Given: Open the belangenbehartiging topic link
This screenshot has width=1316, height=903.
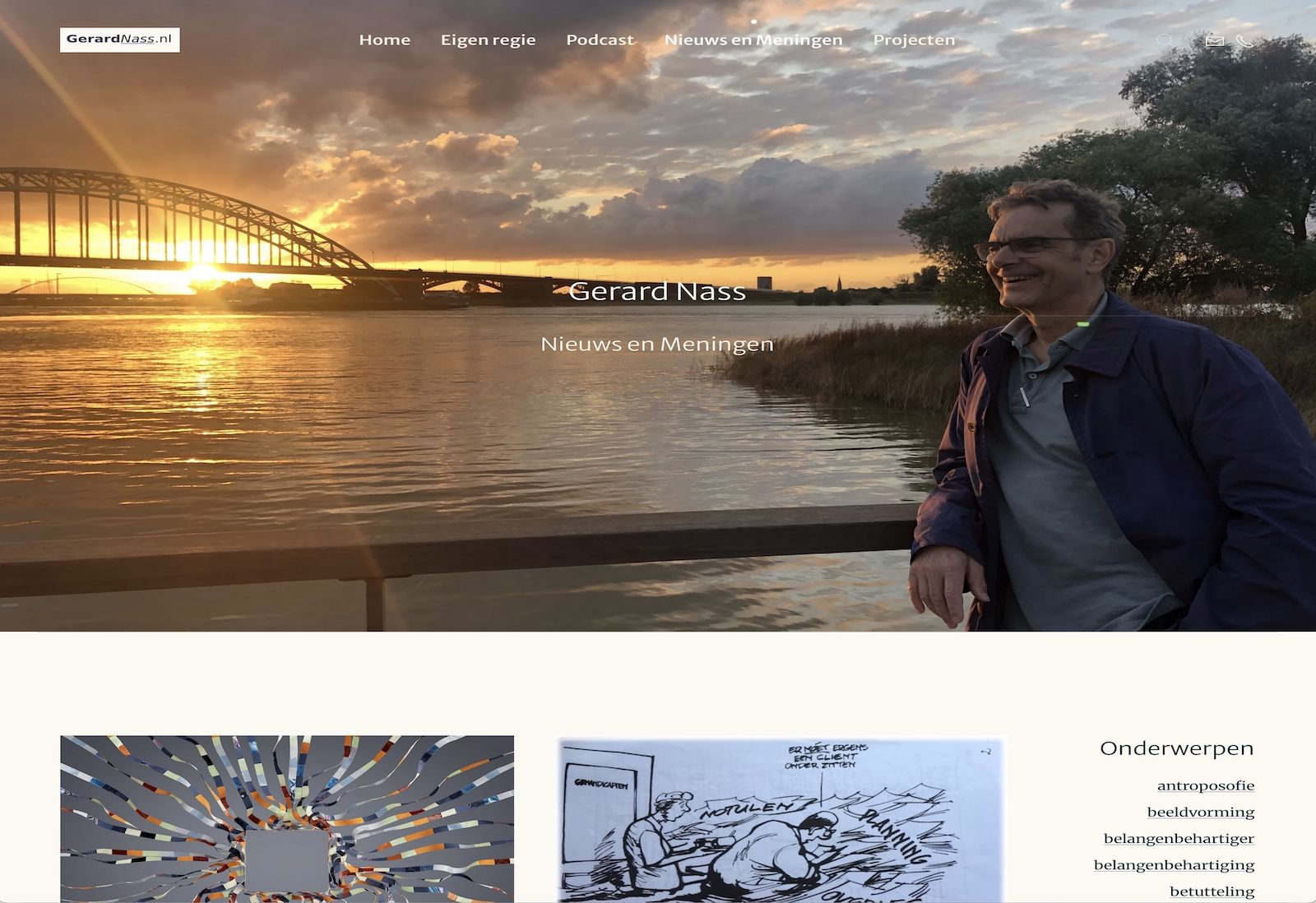Looking at the screenshot, I should point(1174,864).
